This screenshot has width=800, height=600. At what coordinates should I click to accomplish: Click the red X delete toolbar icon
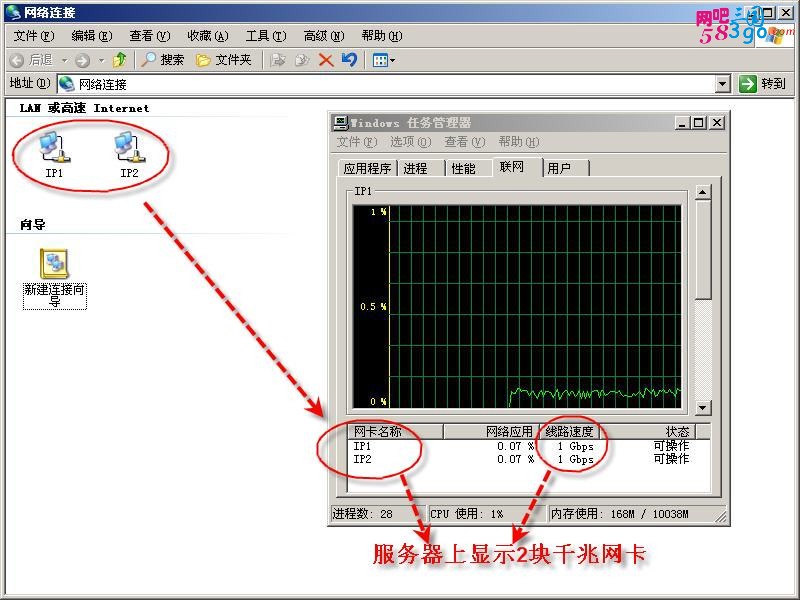[326, 60]
